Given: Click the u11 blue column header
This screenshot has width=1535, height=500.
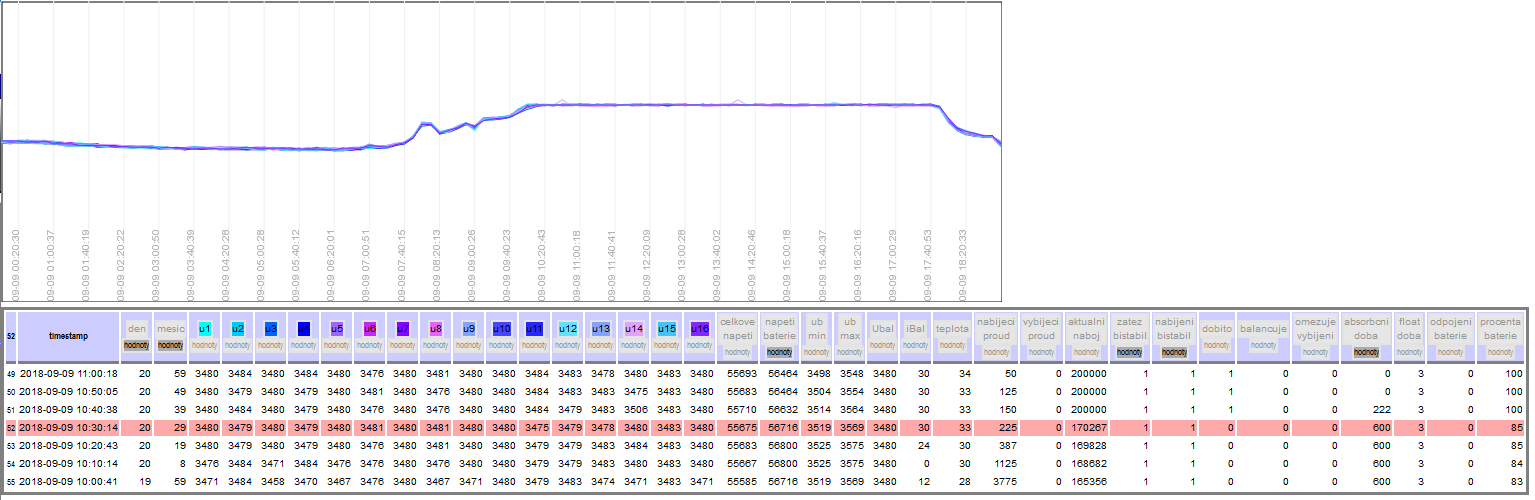Looking at the screenshot, I should (x=534, y=327).
